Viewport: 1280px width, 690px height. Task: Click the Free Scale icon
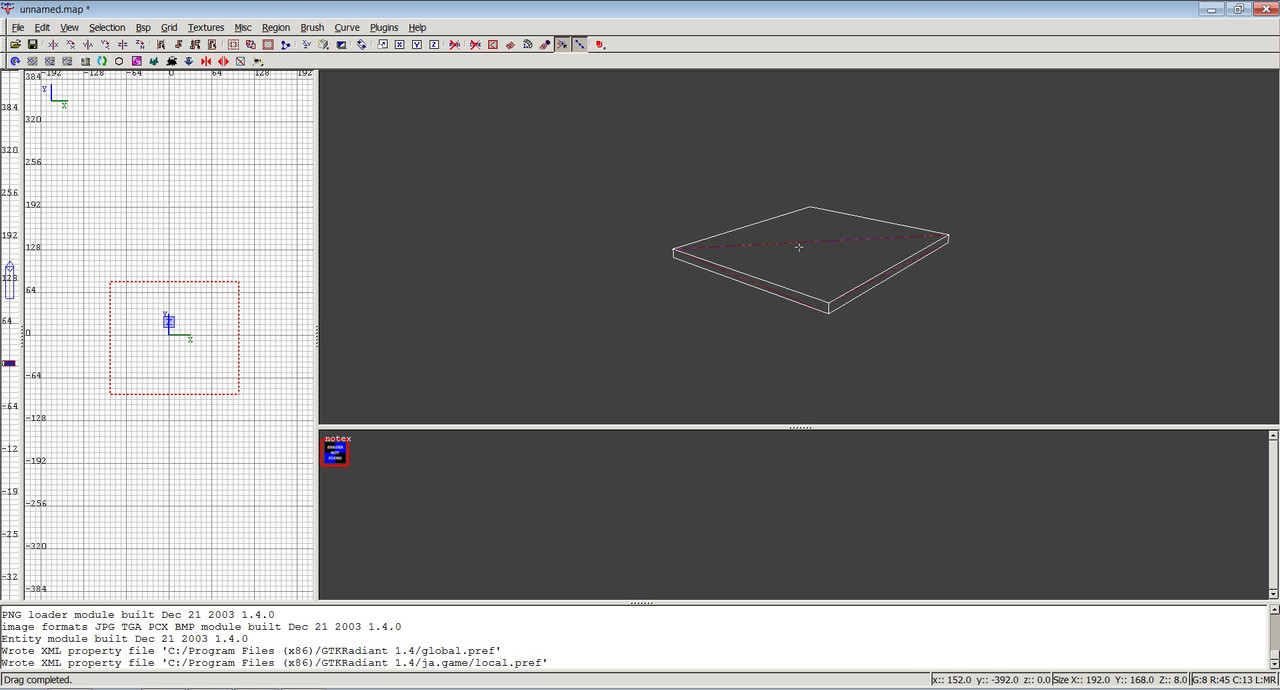point(382,45)
